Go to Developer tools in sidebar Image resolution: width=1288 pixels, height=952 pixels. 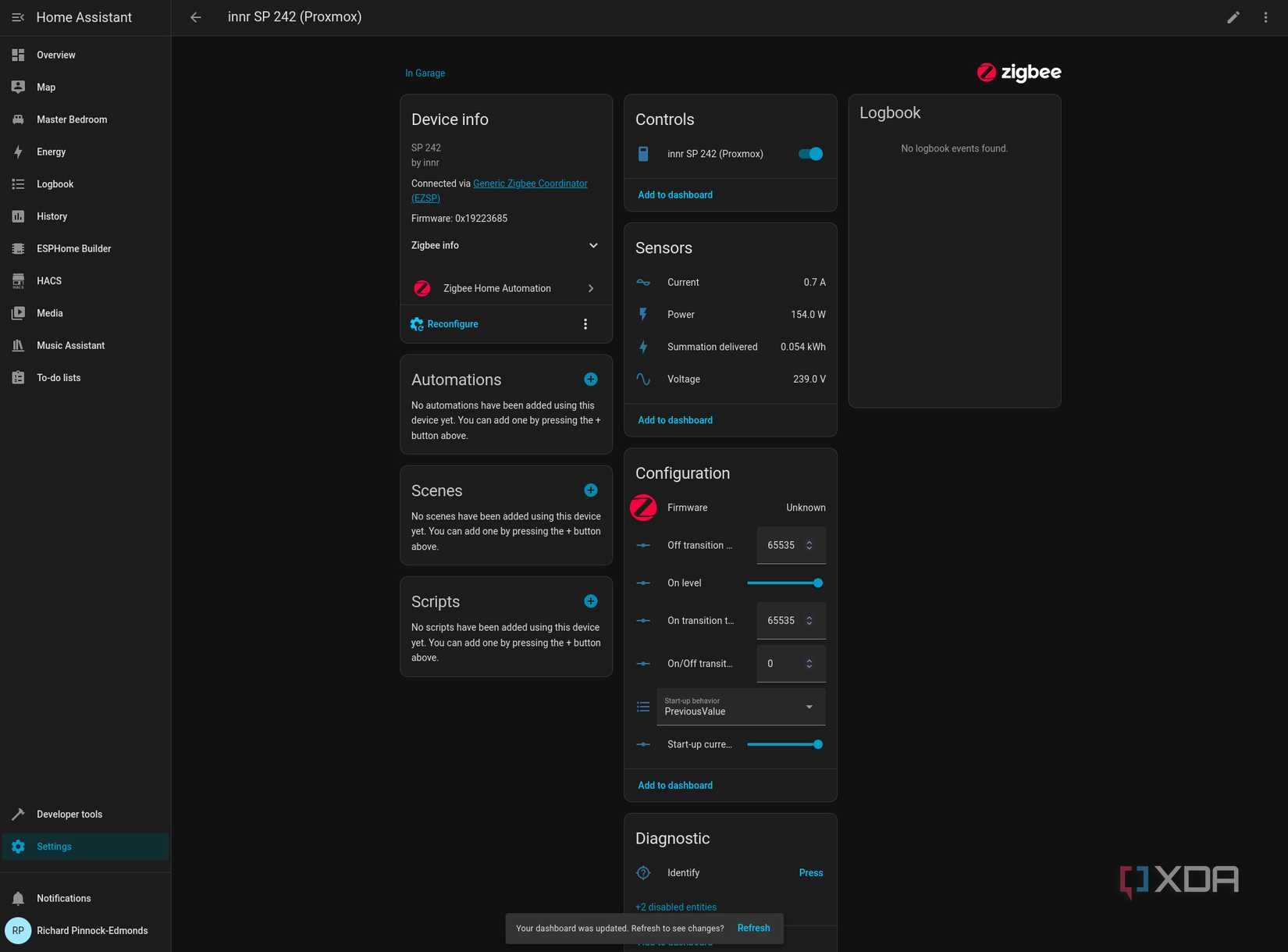[69, 814]
